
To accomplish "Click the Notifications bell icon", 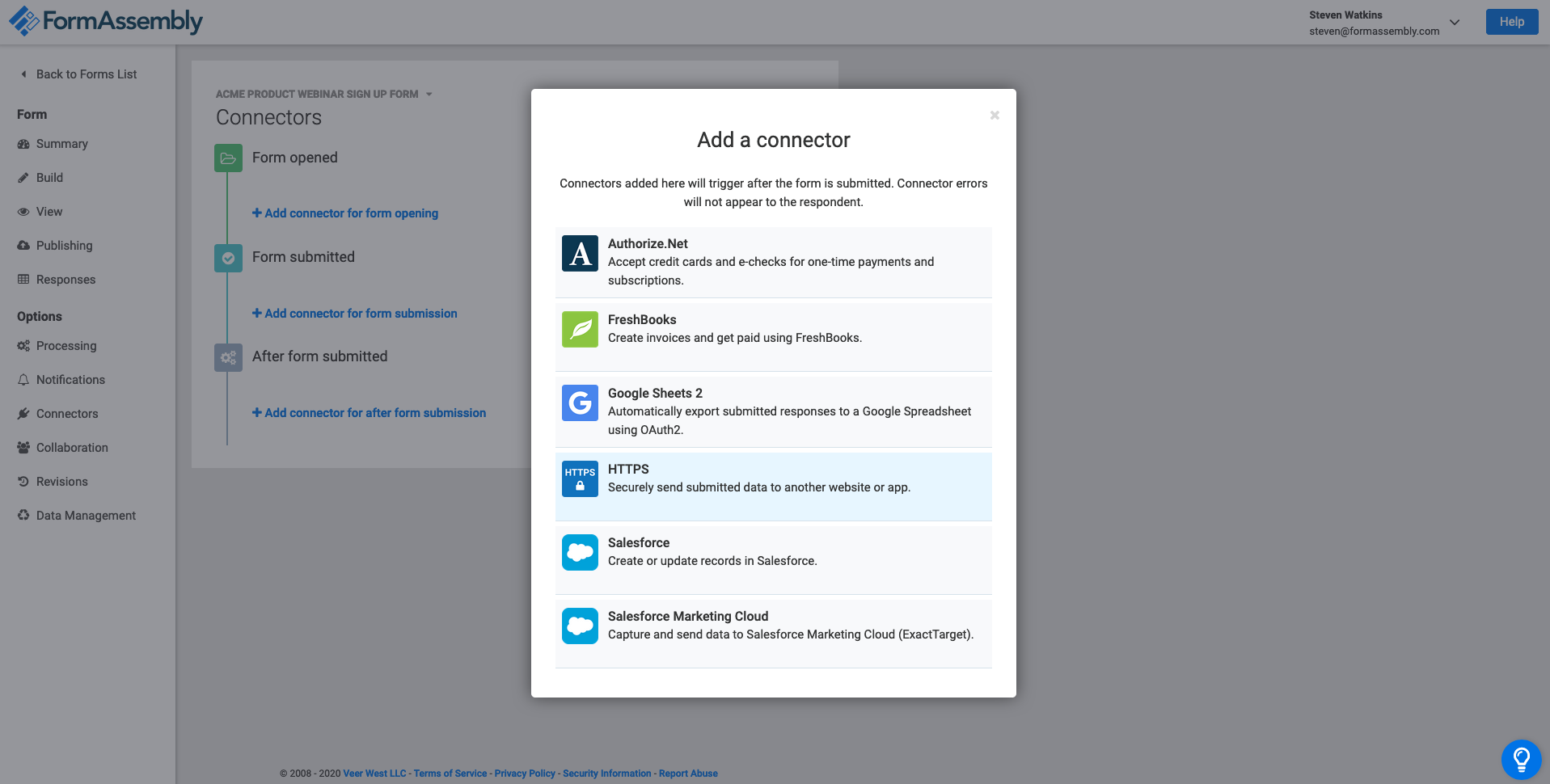I will [23, 380].
